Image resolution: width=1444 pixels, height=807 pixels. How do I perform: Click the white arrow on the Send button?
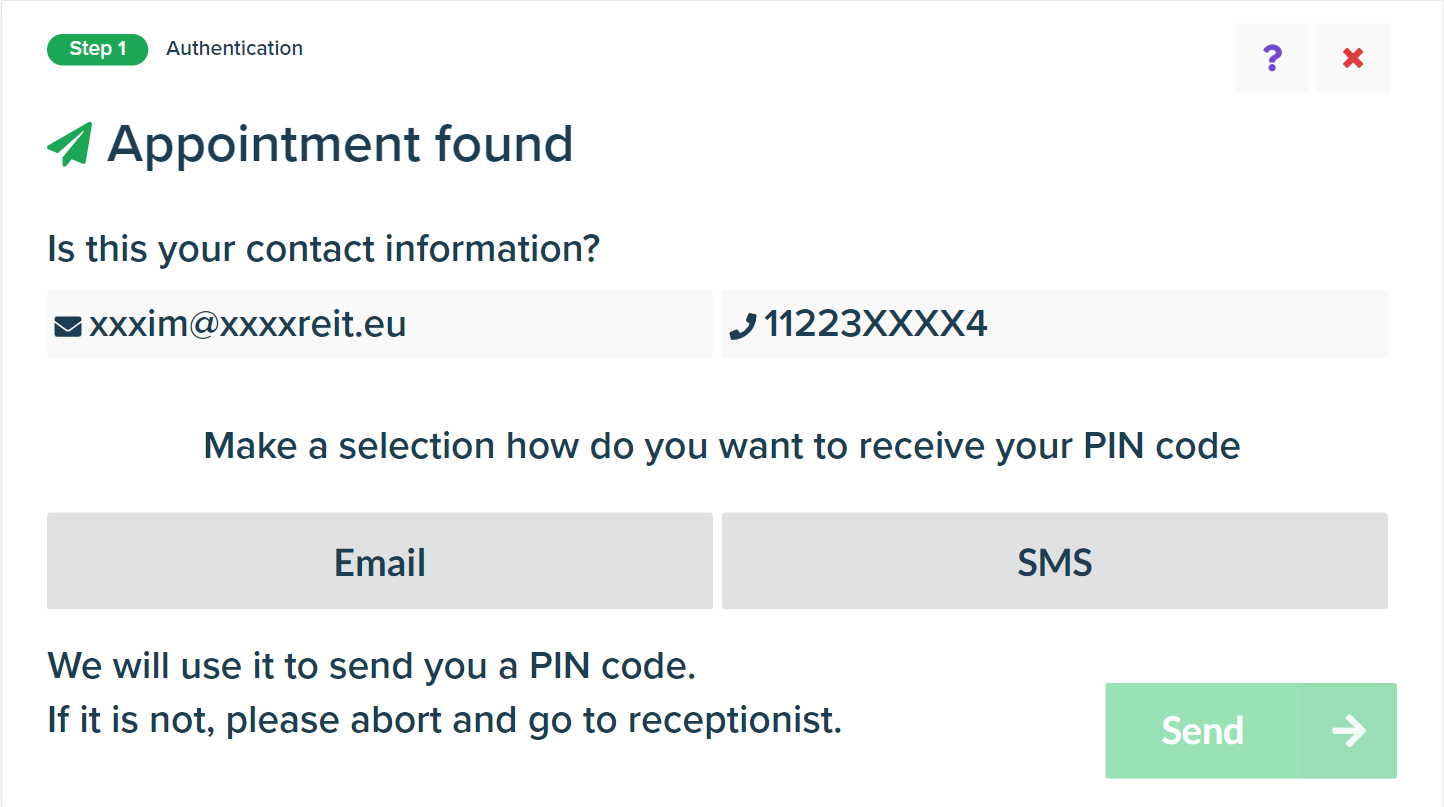tap(1349, 731)
